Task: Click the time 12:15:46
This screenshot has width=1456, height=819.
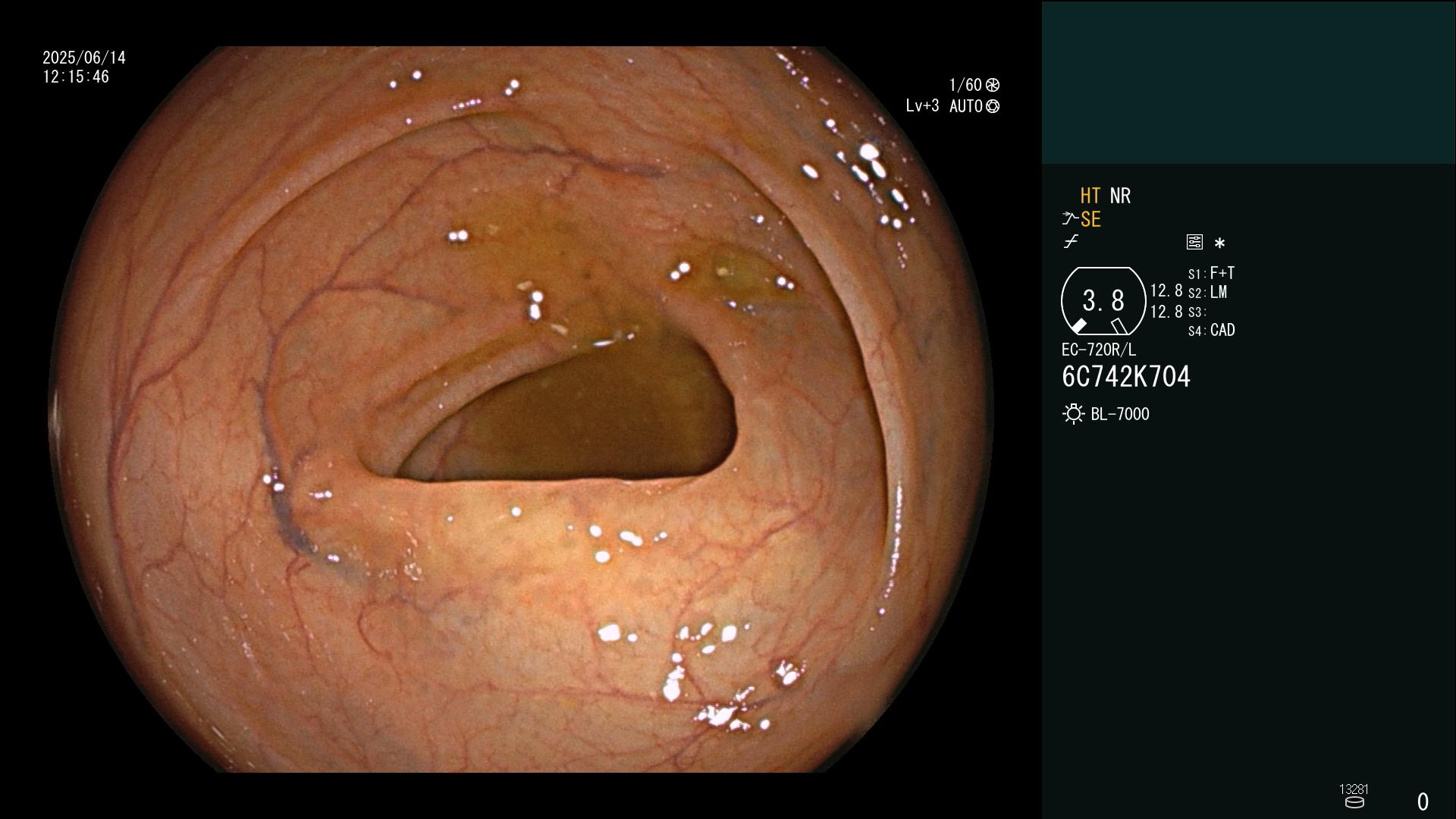Action: click(76, 77)
